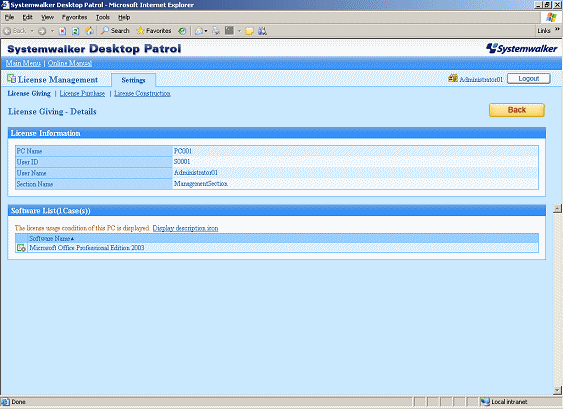This screenshot has width=563, height=409.
Task: Click the yellow Back button
Action: click(517, 110)
